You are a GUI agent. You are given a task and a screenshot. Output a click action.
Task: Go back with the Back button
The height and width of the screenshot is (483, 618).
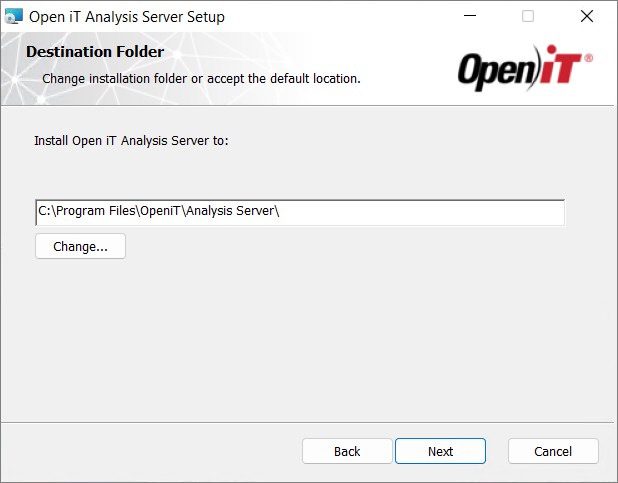point(347,451)
